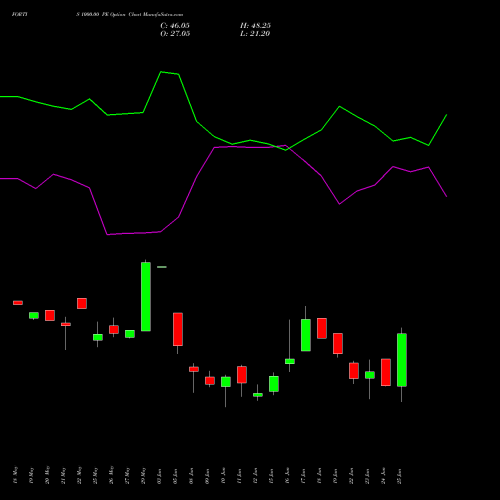The width and height of the screenshot is (500, 500).
Task: Click the open value O: 27.05
Action: (x=175, y=34)
